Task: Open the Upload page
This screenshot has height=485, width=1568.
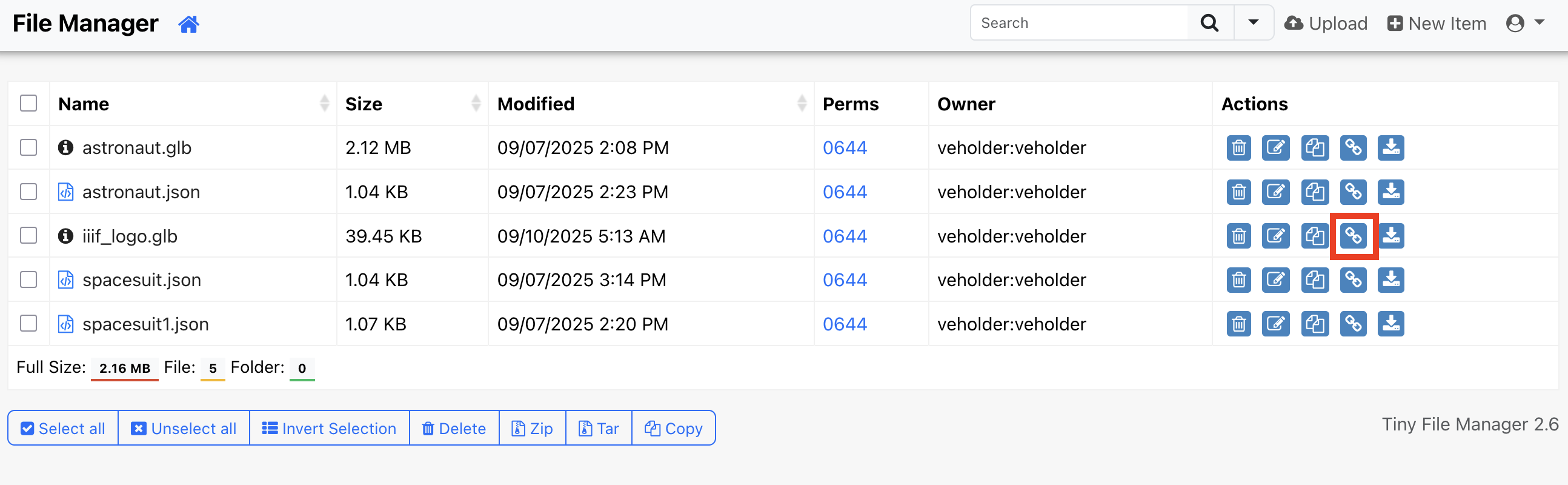Action: click(x=1326, y=23)
